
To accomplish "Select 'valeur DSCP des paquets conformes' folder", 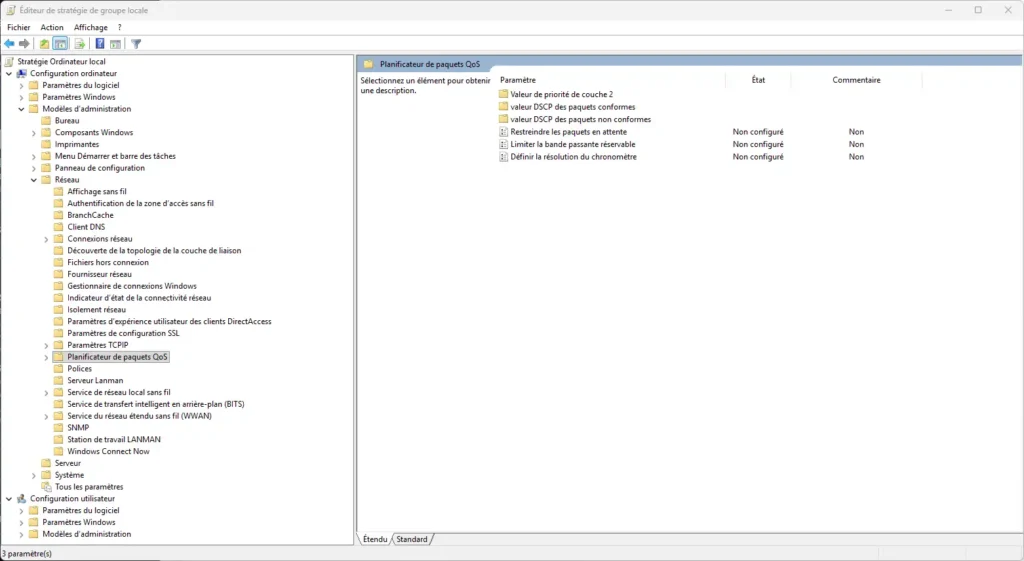I will [x=572, y=107].
